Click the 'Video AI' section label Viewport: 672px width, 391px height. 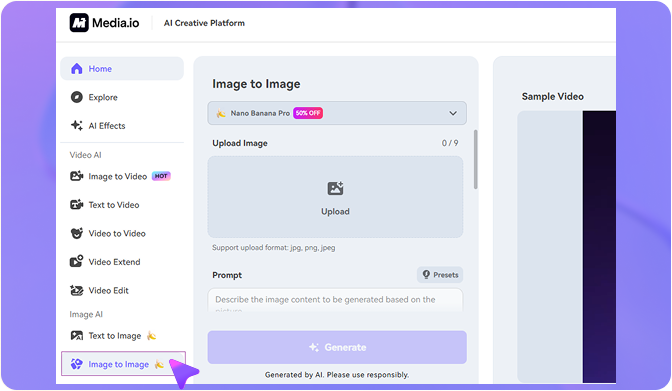click(86, 155)
